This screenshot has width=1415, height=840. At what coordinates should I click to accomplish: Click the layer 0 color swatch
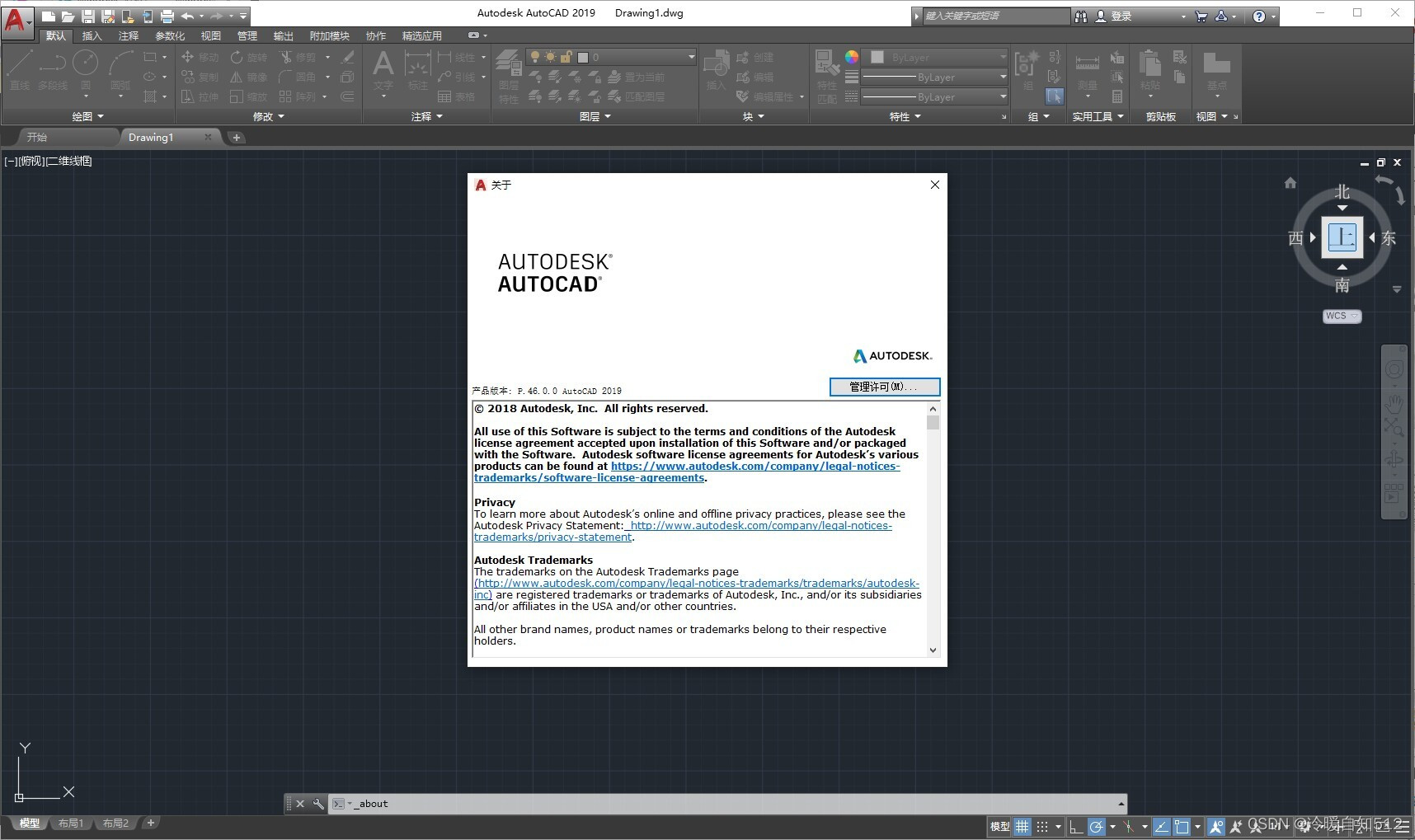(583, 57)
